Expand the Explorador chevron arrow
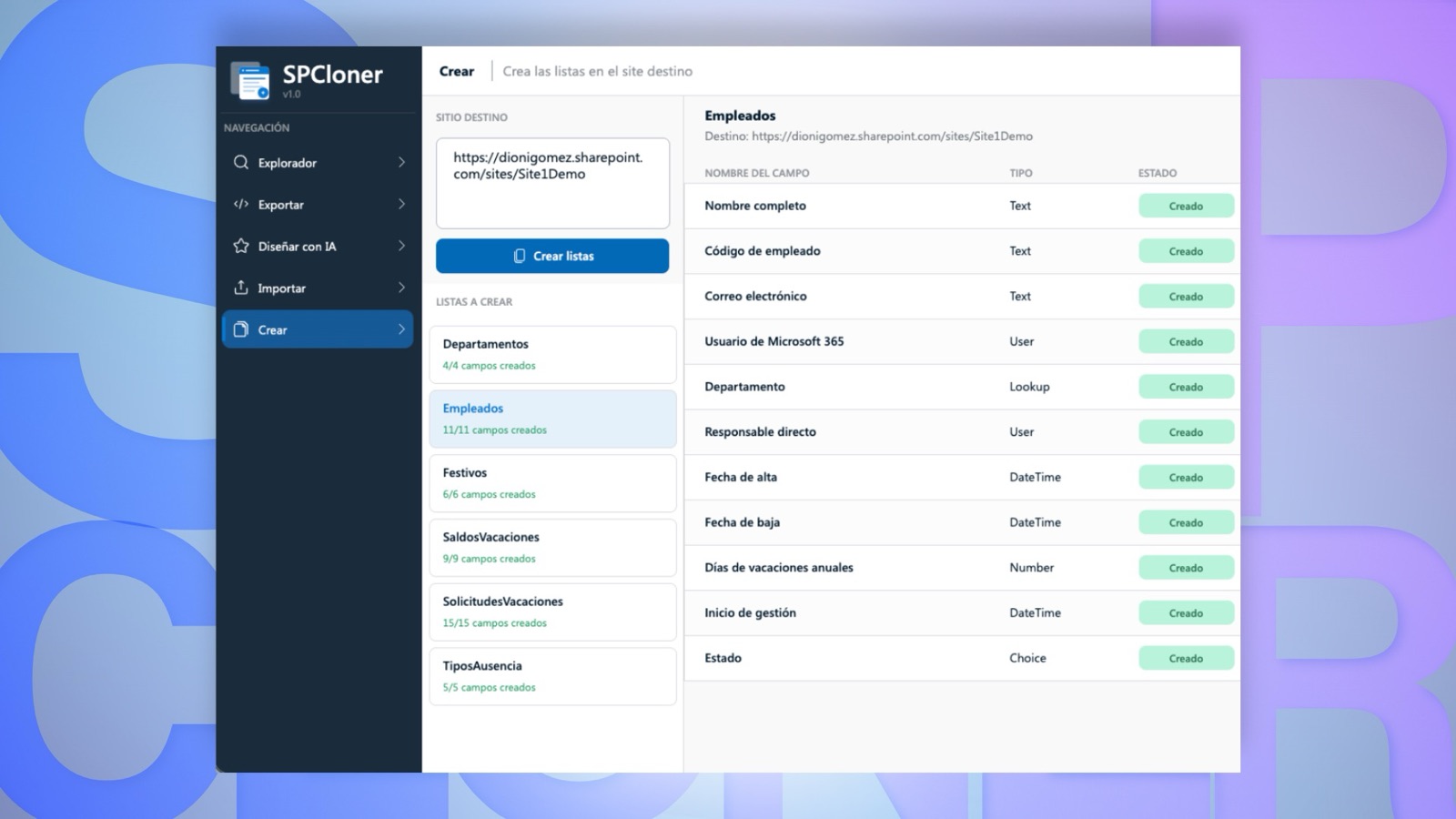This screenshot has width=1456, height=819. [x=401, y=162]
